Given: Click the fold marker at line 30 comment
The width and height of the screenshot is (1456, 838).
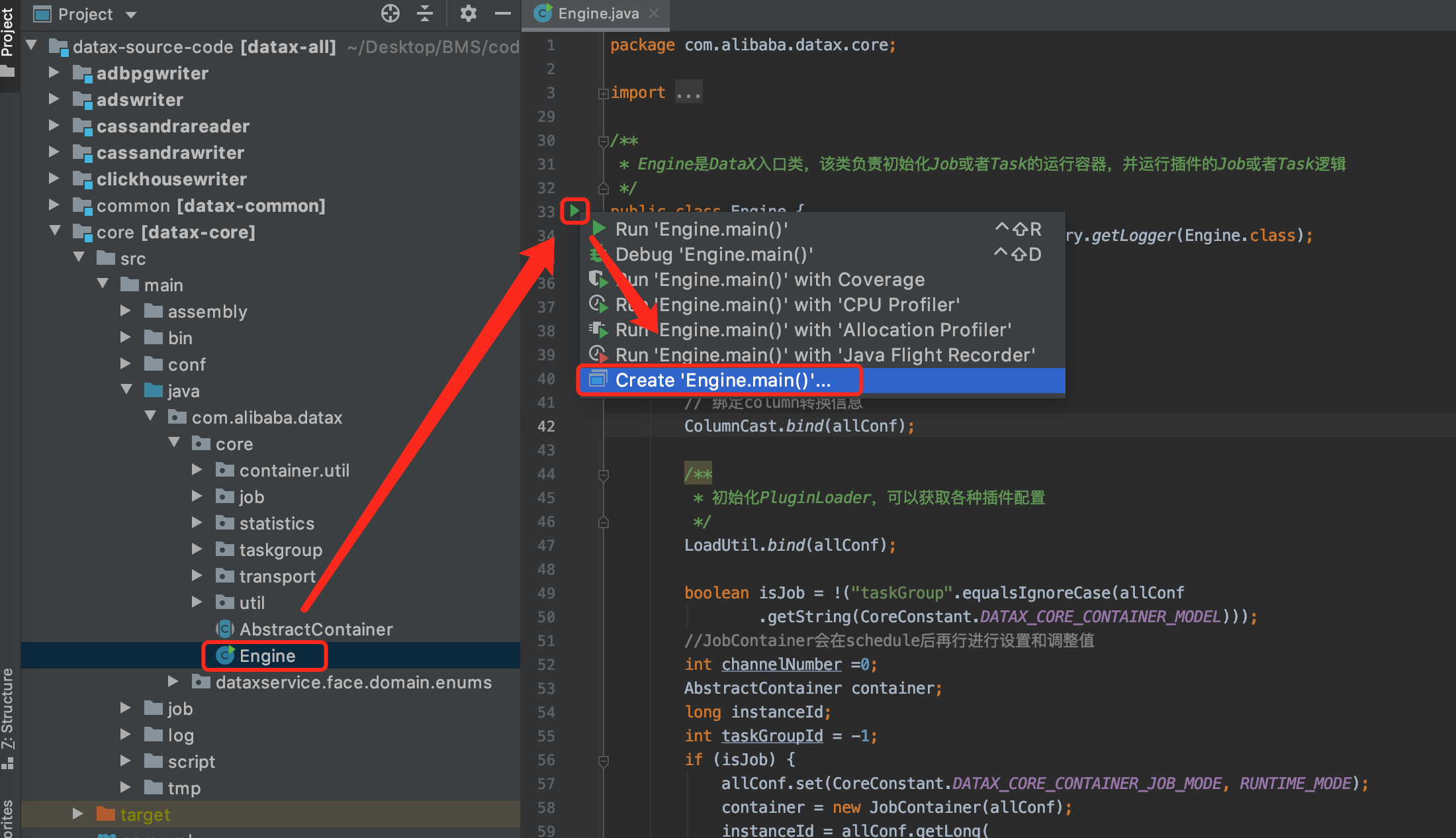Looking at the screenshot, I should [603, 141].
